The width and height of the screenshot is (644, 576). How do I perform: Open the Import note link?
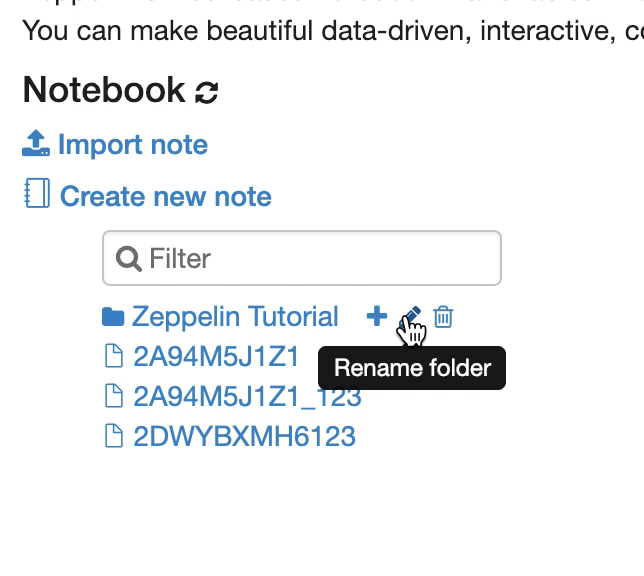pos(133,145)
